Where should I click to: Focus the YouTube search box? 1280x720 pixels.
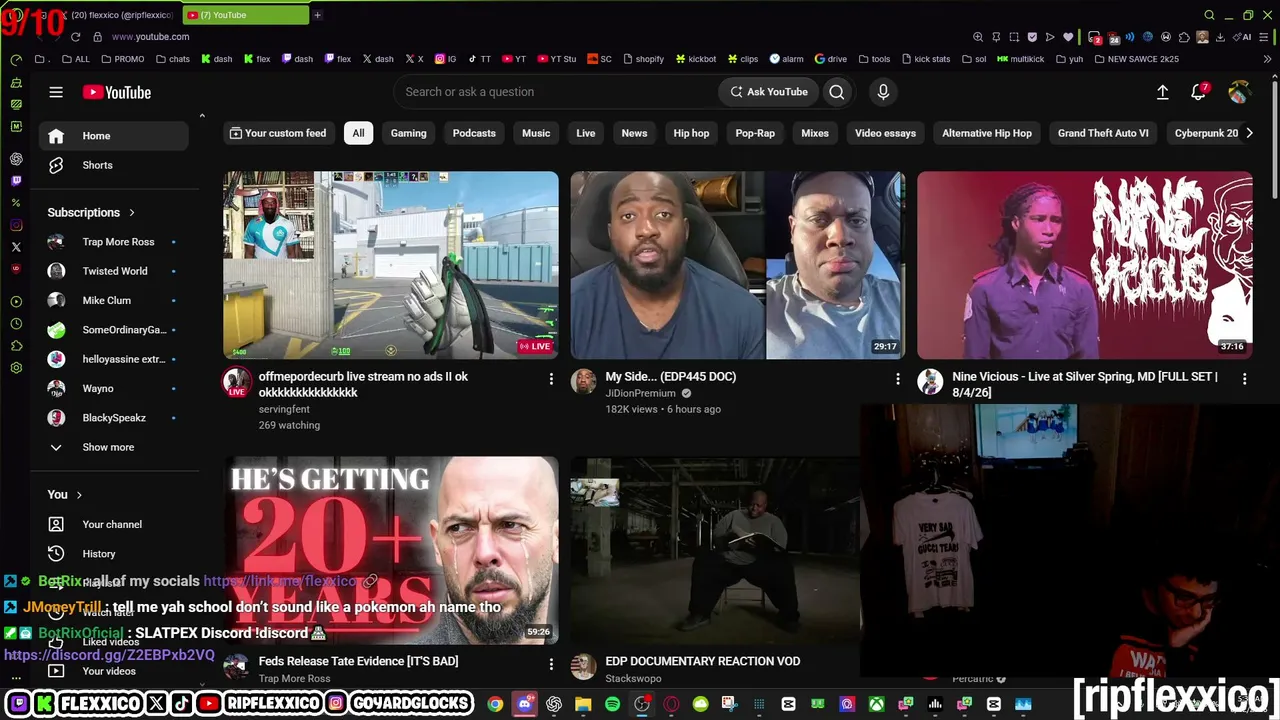coord(555,92)
